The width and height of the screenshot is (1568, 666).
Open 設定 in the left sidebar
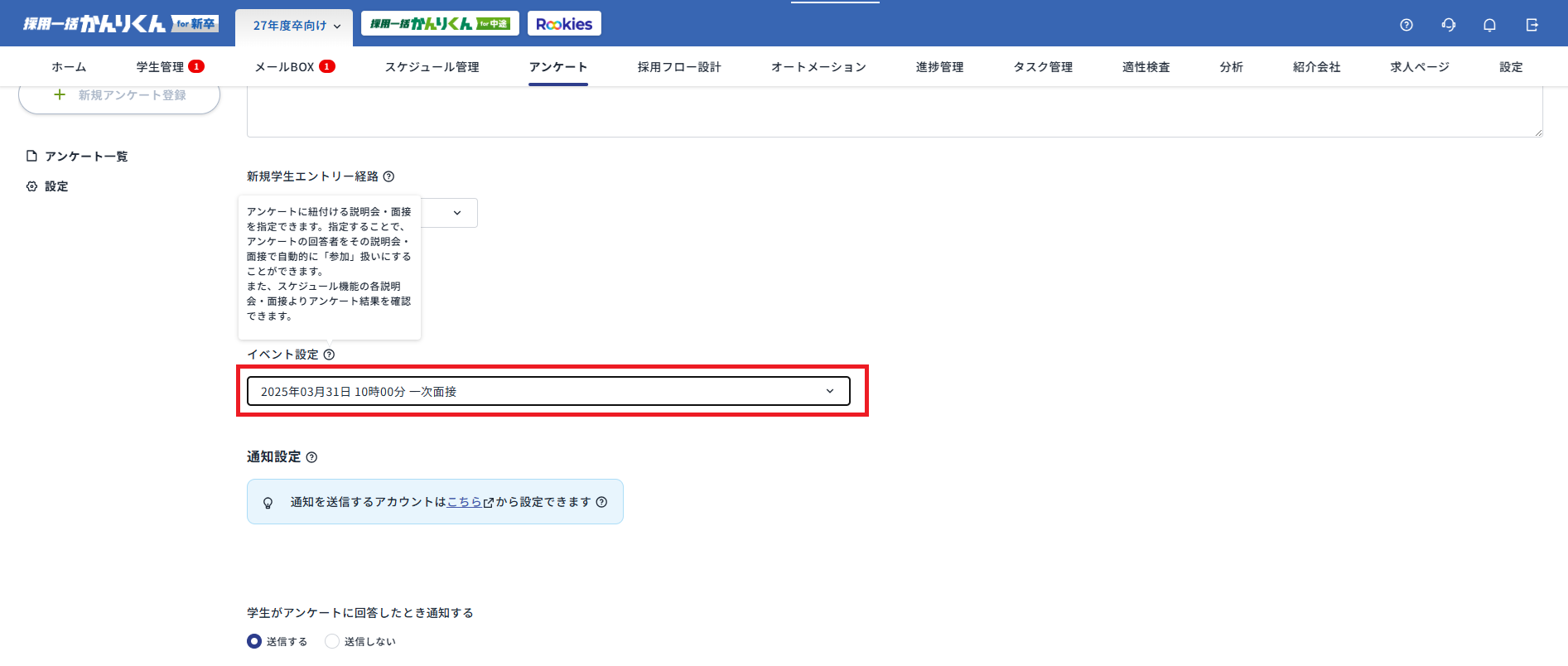(56, 186)
